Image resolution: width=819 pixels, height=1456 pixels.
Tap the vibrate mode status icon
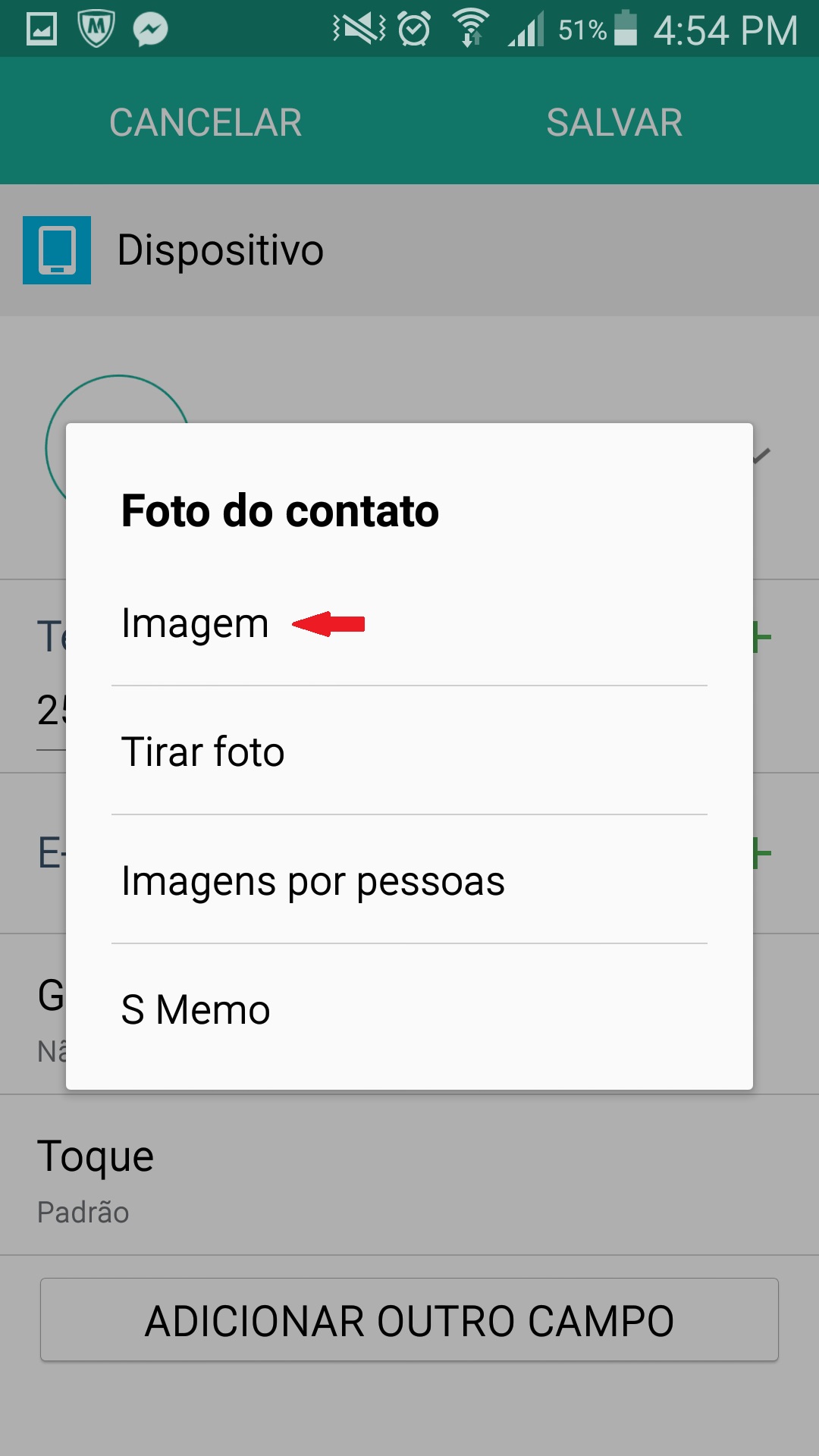click(x=359, y=30)
